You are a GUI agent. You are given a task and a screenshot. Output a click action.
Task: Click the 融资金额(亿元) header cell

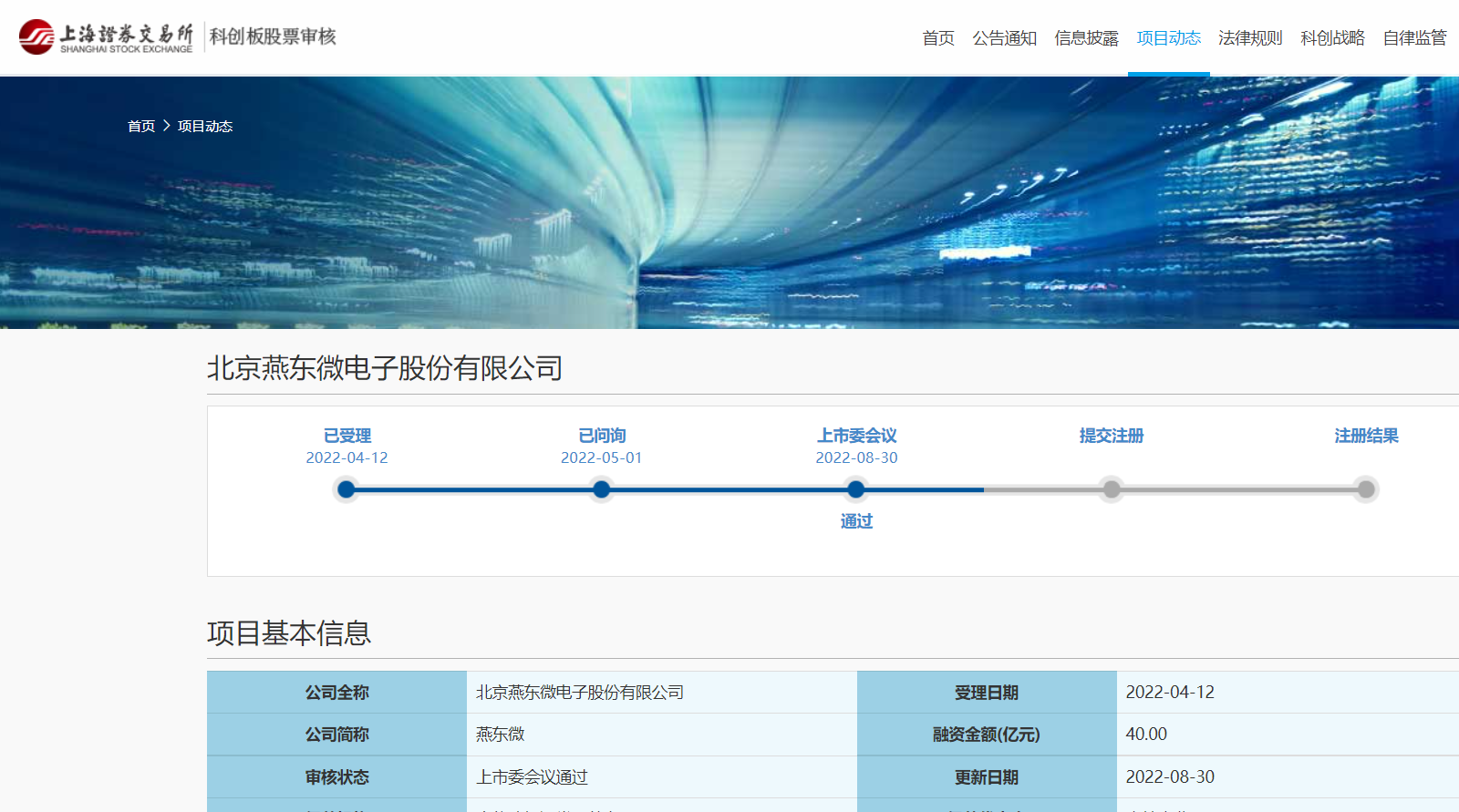click(987, 735)
